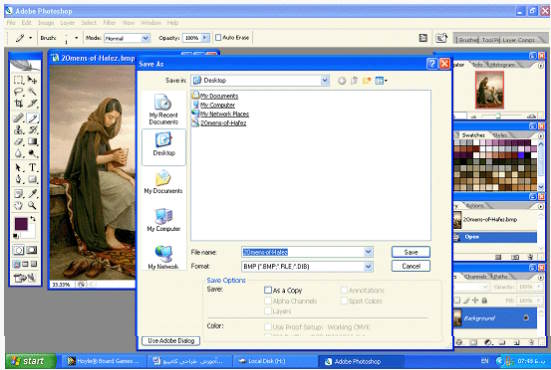Expand the Mode Normal dropdown
551x370 pixels.
[145, 38]
